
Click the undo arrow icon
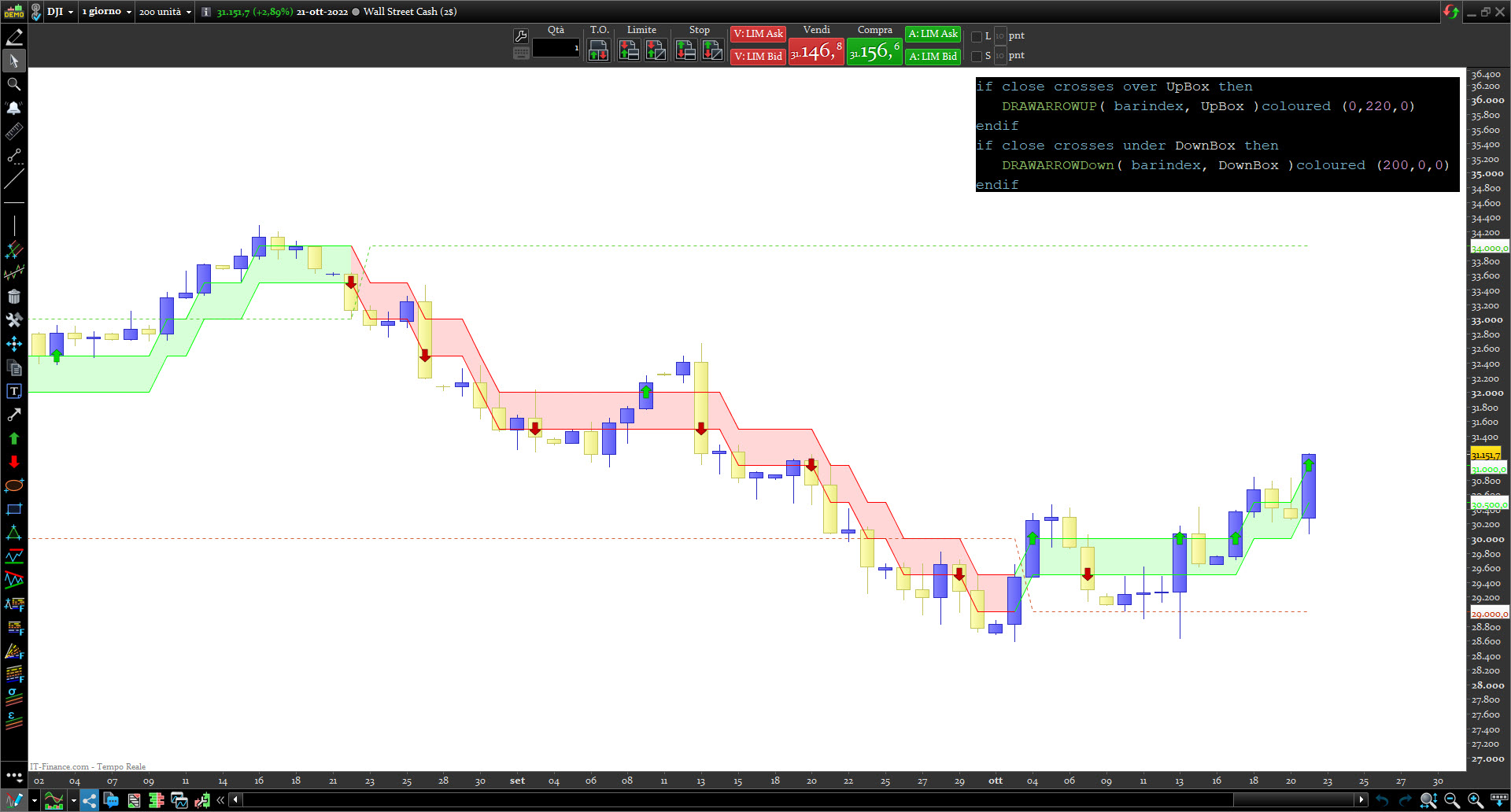tap(1383, 800)
